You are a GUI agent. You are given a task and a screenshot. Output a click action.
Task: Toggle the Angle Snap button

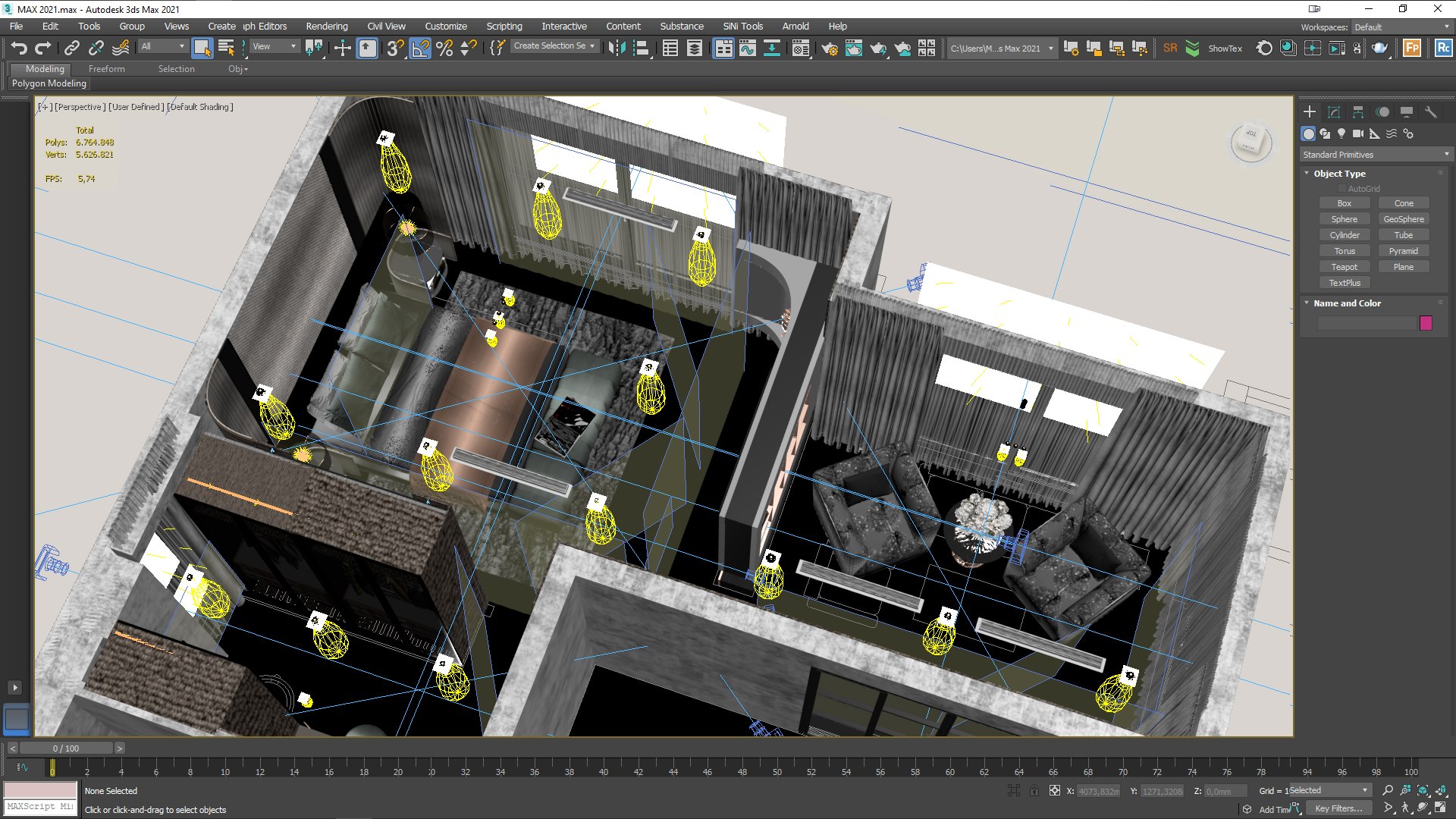[420, 49]
